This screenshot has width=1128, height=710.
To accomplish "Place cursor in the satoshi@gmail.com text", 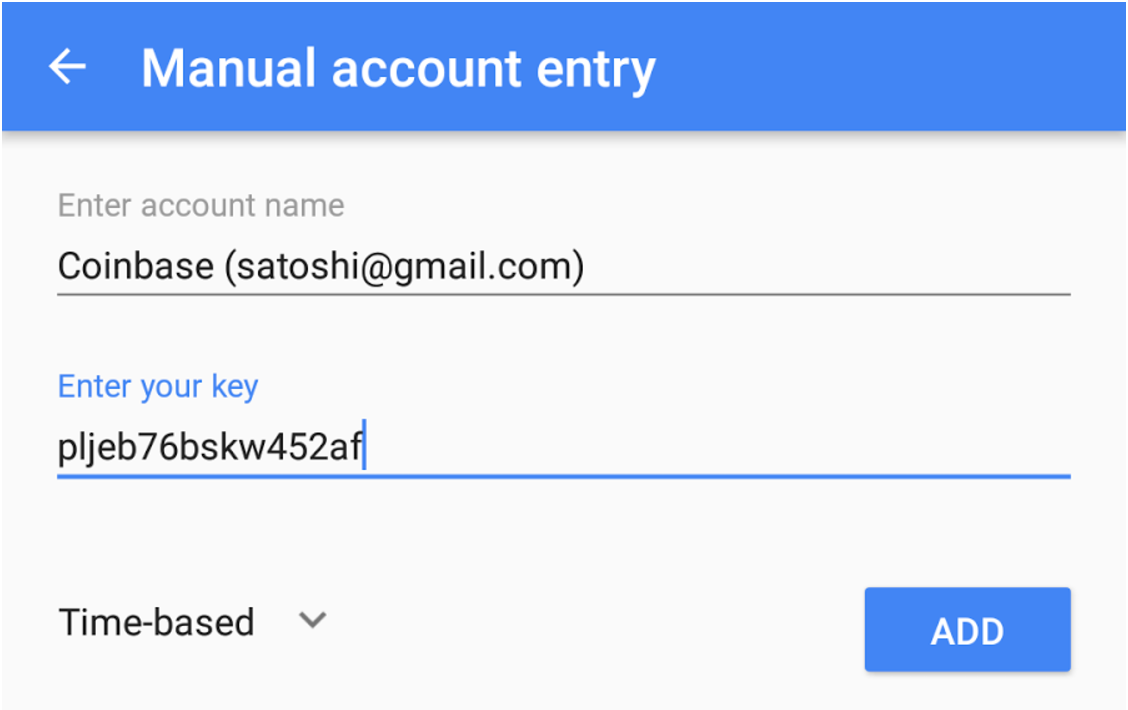I will pyautogui.click(x=404, y=267).
